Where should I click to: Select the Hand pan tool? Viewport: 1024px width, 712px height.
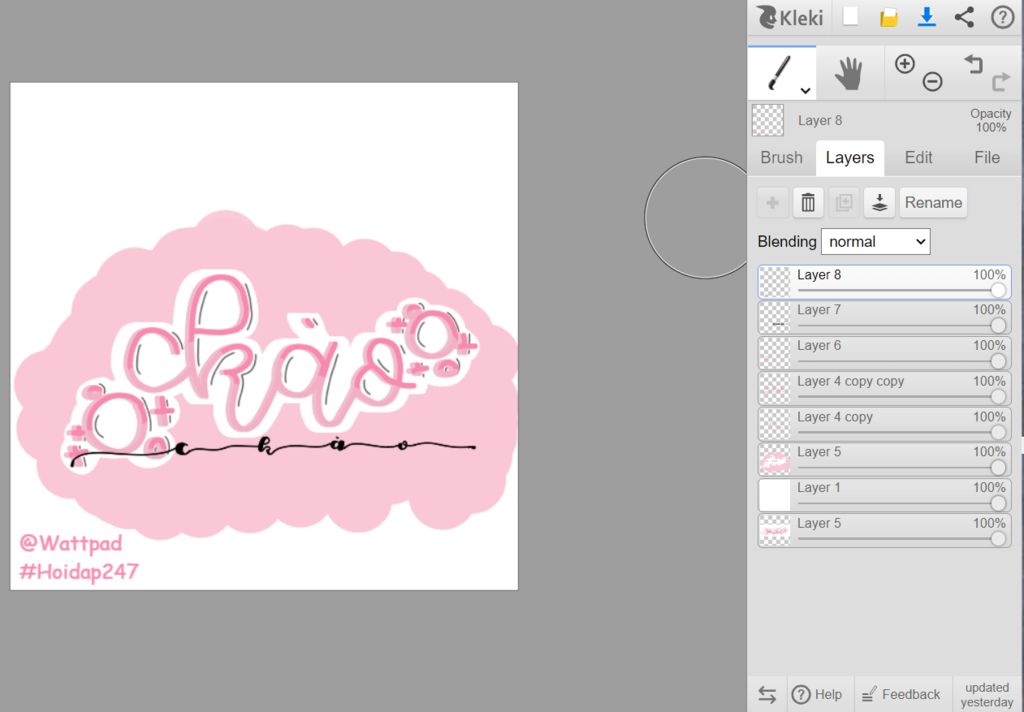tap(848, 73)
